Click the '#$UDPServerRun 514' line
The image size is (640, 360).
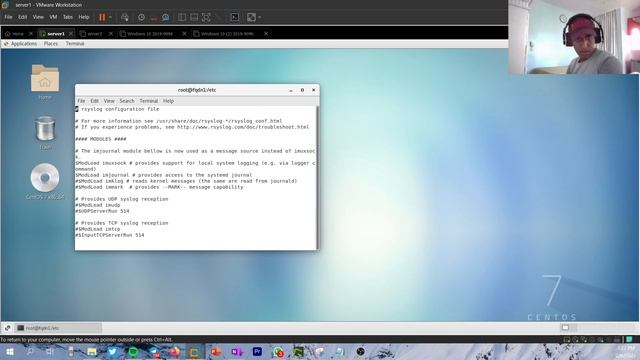pyautogui.click(x=102, y=211)
